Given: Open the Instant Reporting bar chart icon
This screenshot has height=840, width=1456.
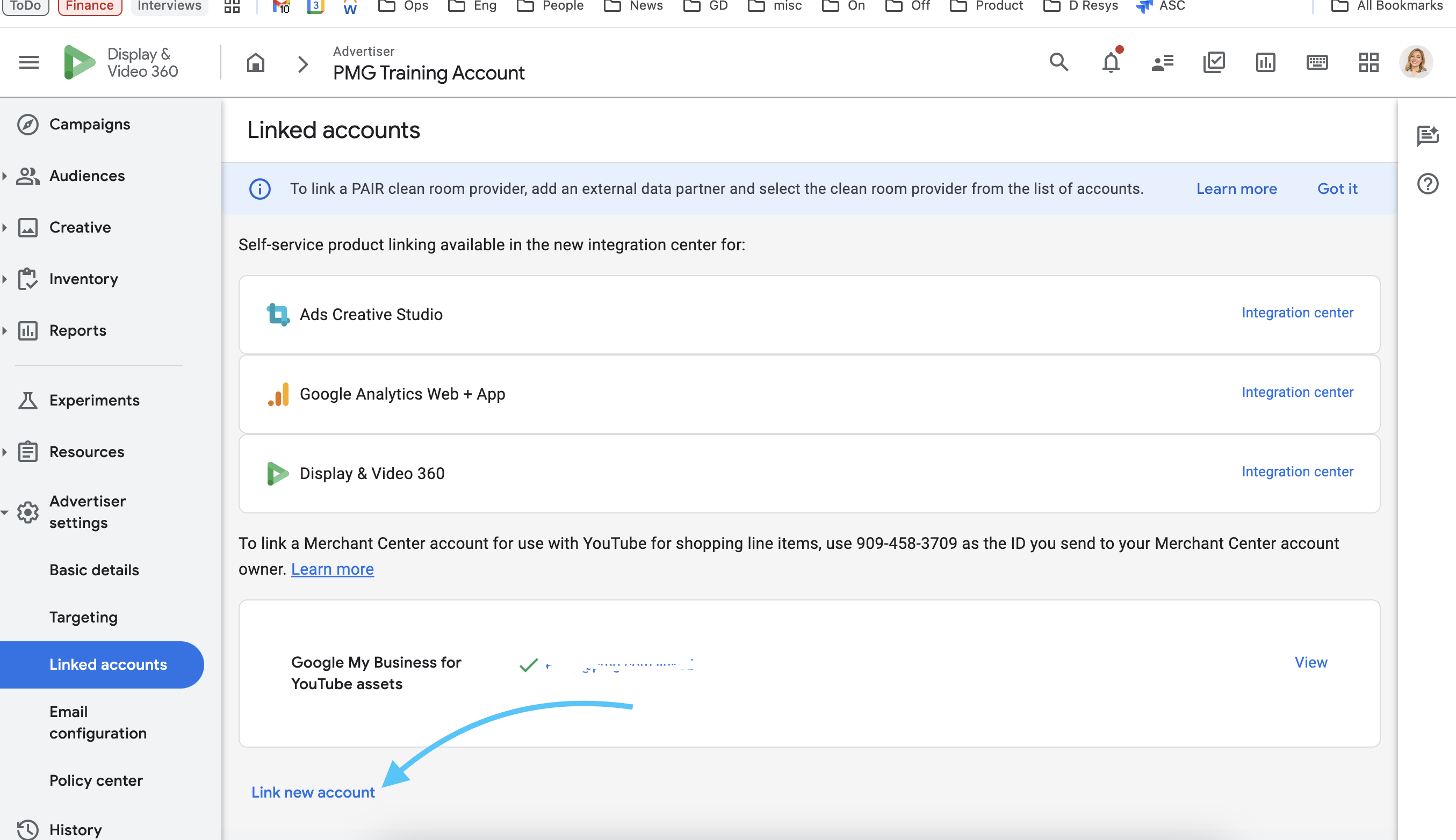Looking at the screenshot, I should (x=1265, y=62).
